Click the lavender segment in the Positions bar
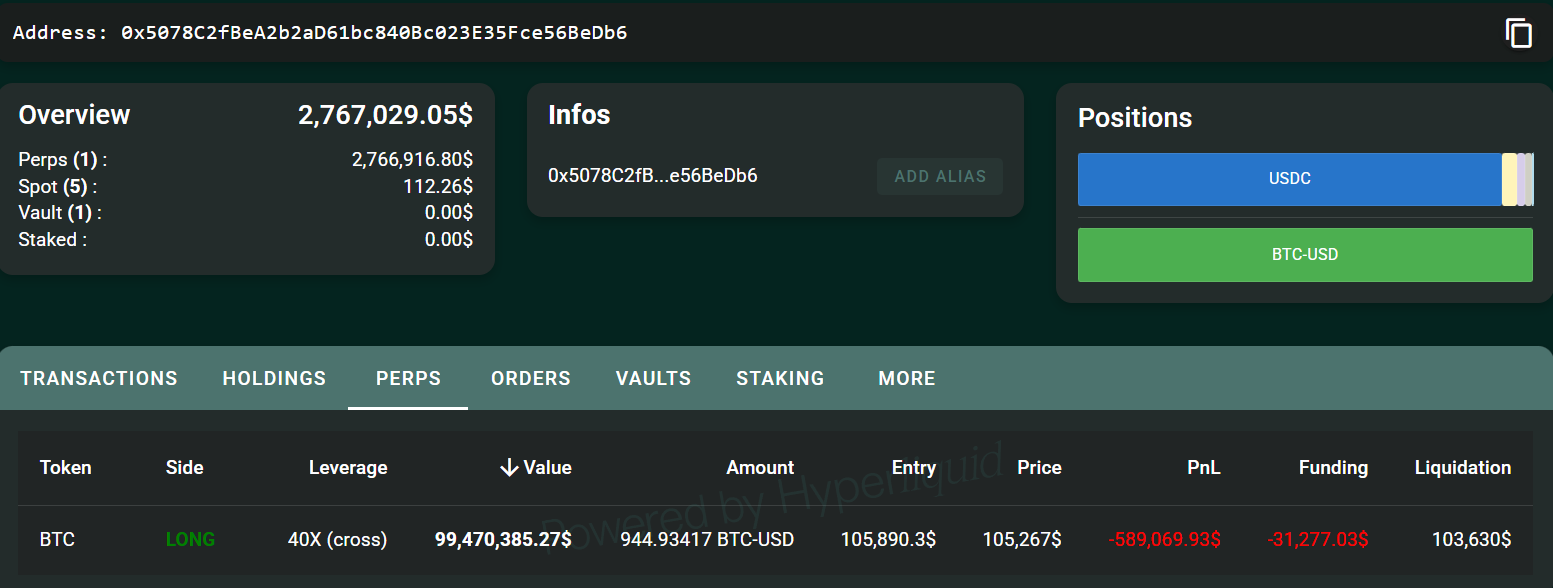This screenshot has width=1553, height=588. tap(1521, 178)
